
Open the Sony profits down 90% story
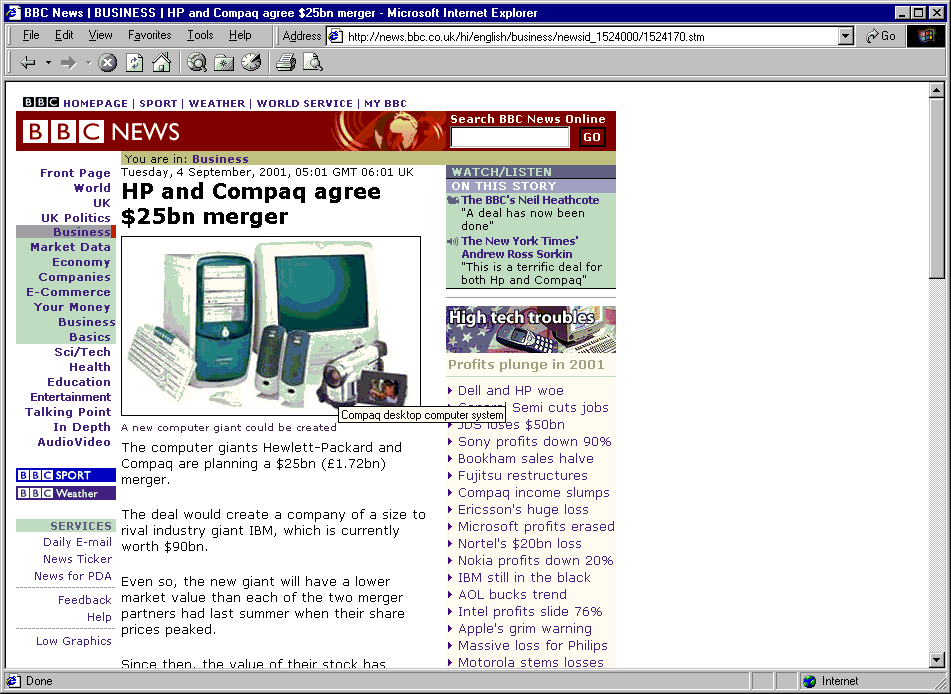coord(534,442)
